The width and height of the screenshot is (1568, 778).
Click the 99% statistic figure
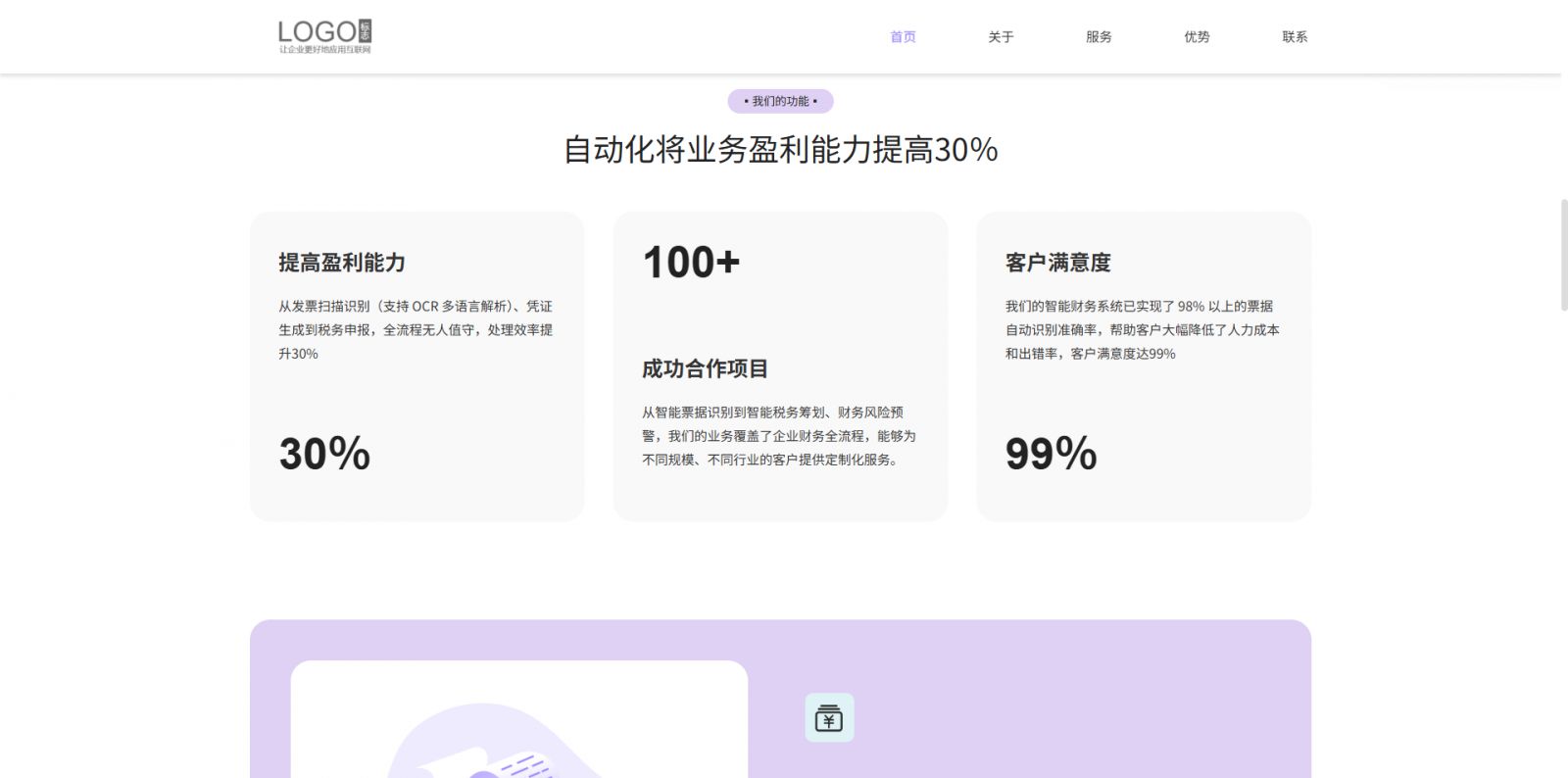pyautogui.click(x=1051, y=454)
